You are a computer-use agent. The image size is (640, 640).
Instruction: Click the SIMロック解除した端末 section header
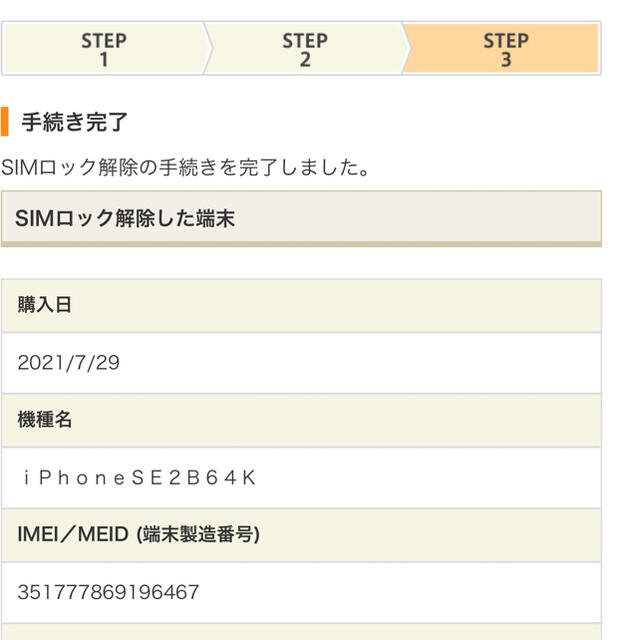(301, 218)
